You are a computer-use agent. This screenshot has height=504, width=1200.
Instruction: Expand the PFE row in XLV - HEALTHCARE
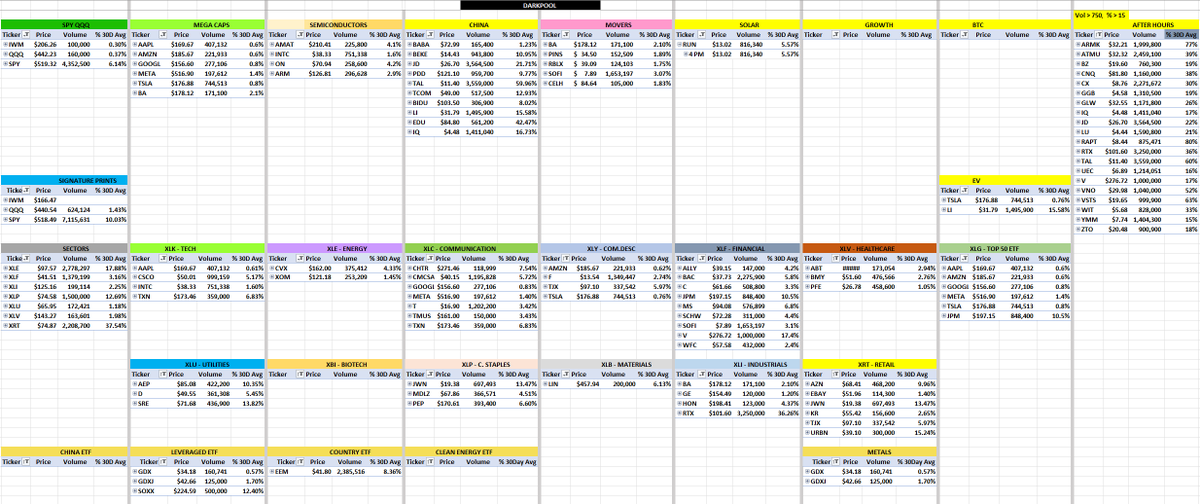[808, 287]
